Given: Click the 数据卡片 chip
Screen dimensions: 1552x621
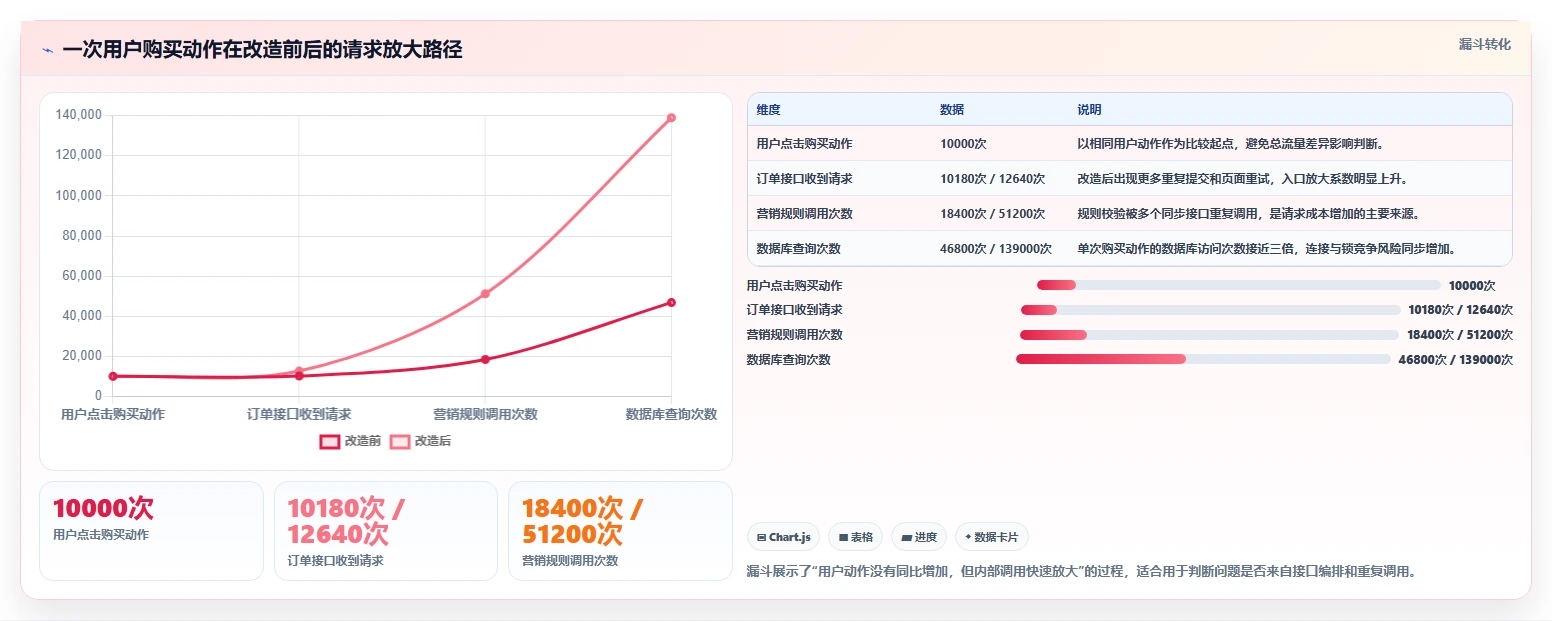Looking at the screenshot, I should pyautogui.click(x=992, y=537).
